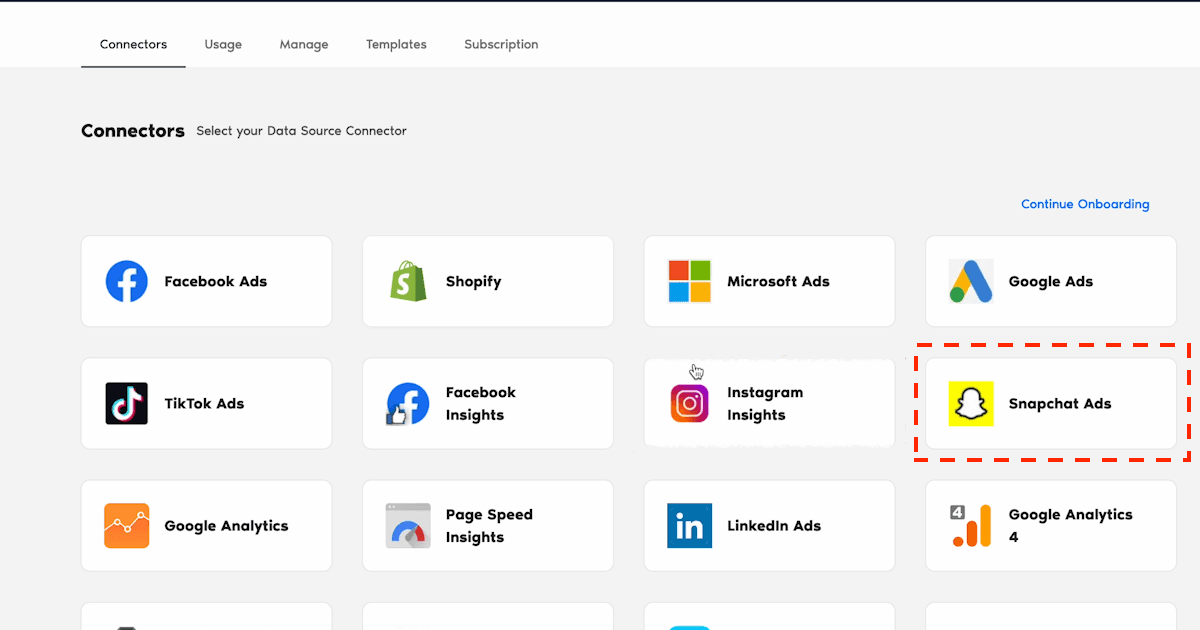Choose the Google Ads connector label
The width and height of the screenshot is (1200, 630).
point(1051,282)
